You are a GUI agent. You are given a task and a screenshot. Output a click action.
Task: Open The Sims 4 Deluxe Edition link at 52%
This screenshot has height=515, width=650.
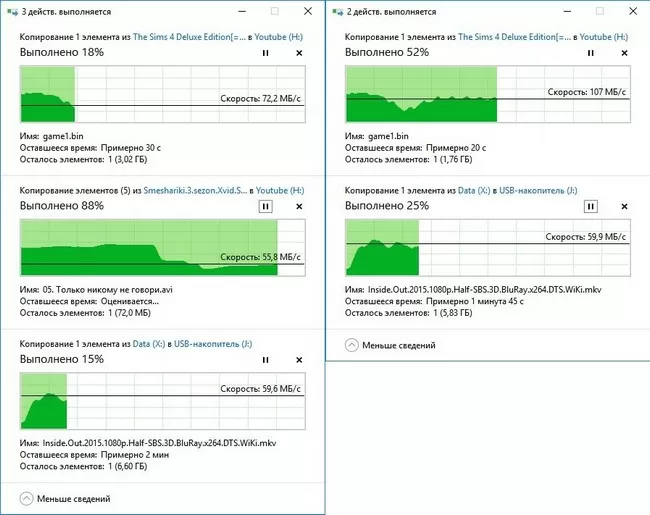514,37
